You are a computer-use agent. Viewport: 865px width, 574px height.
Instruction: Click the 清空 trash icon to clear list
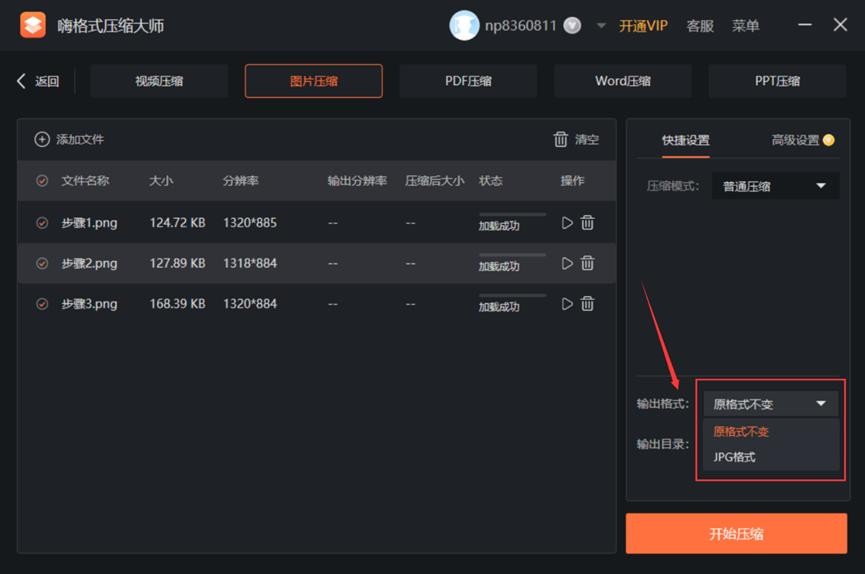click(561, 140)
